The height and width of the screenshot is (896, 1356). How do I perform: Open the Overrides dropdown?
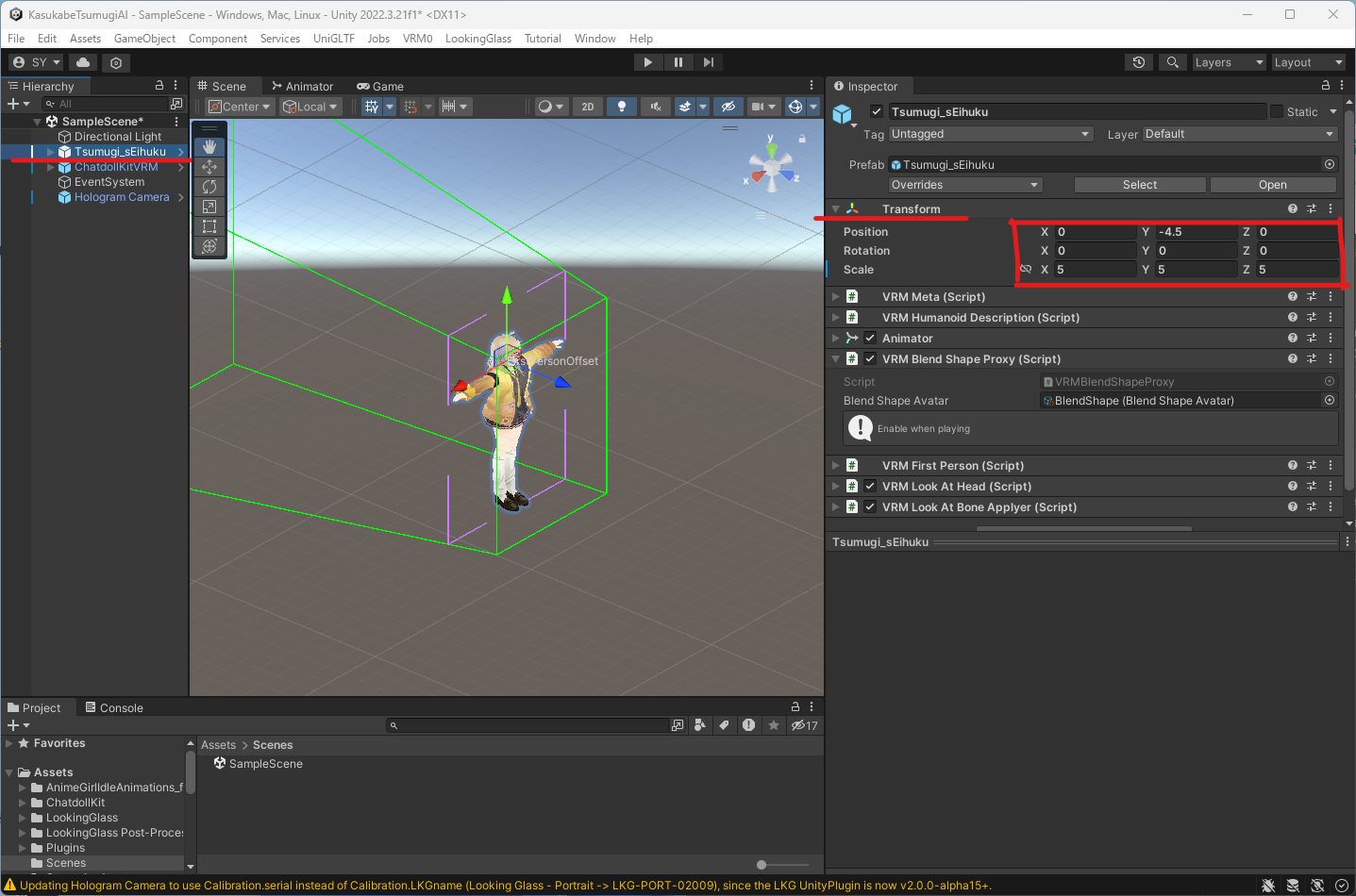pos(964,185)
